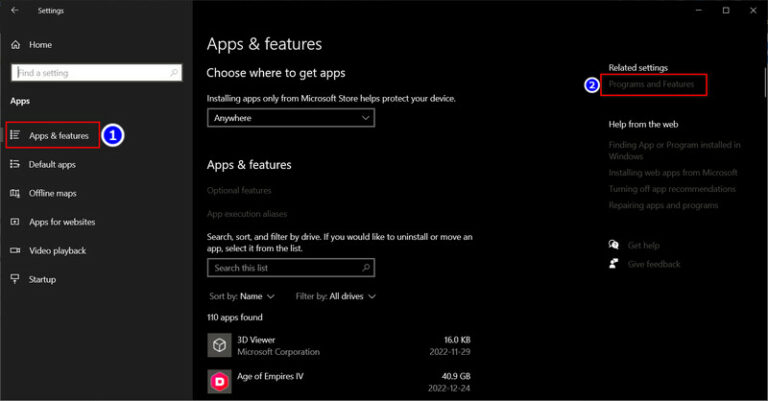Click the Default apps sidebar icon
The width and height of the screenshot is (768, 401).
(x=15, y=164)
